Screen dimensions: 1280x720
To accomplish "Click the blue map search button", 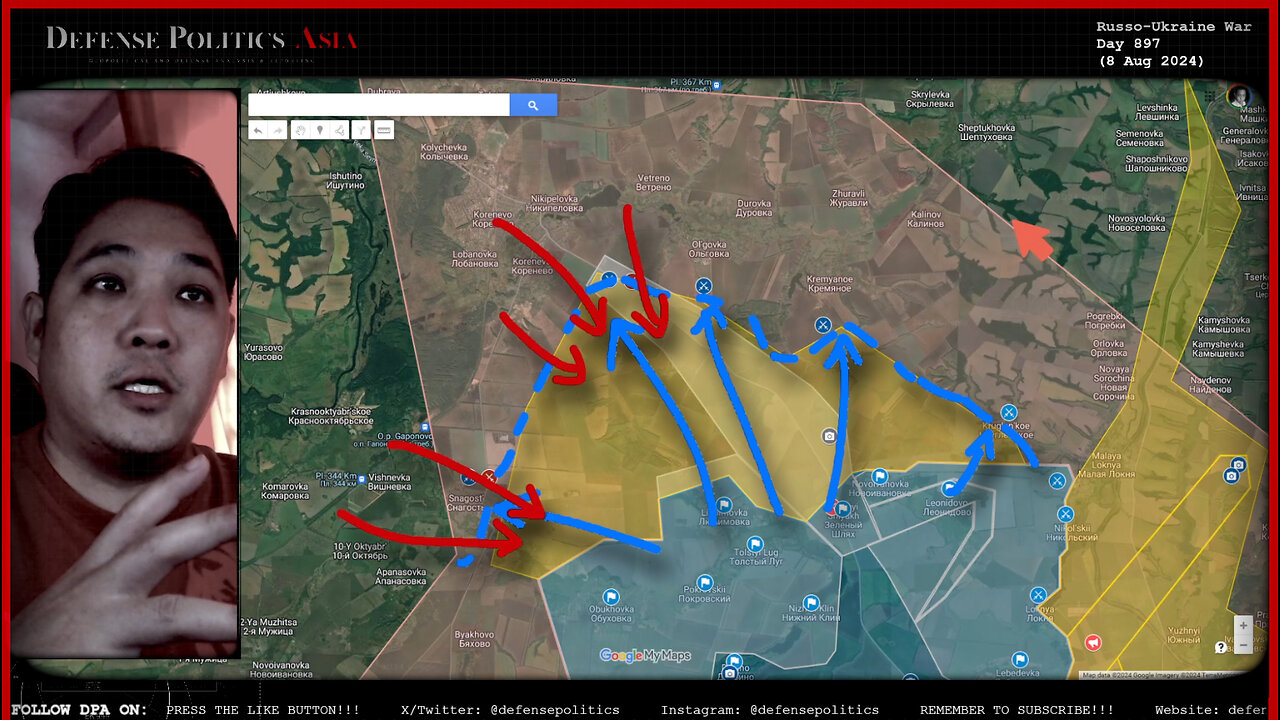I will point(533,105).
